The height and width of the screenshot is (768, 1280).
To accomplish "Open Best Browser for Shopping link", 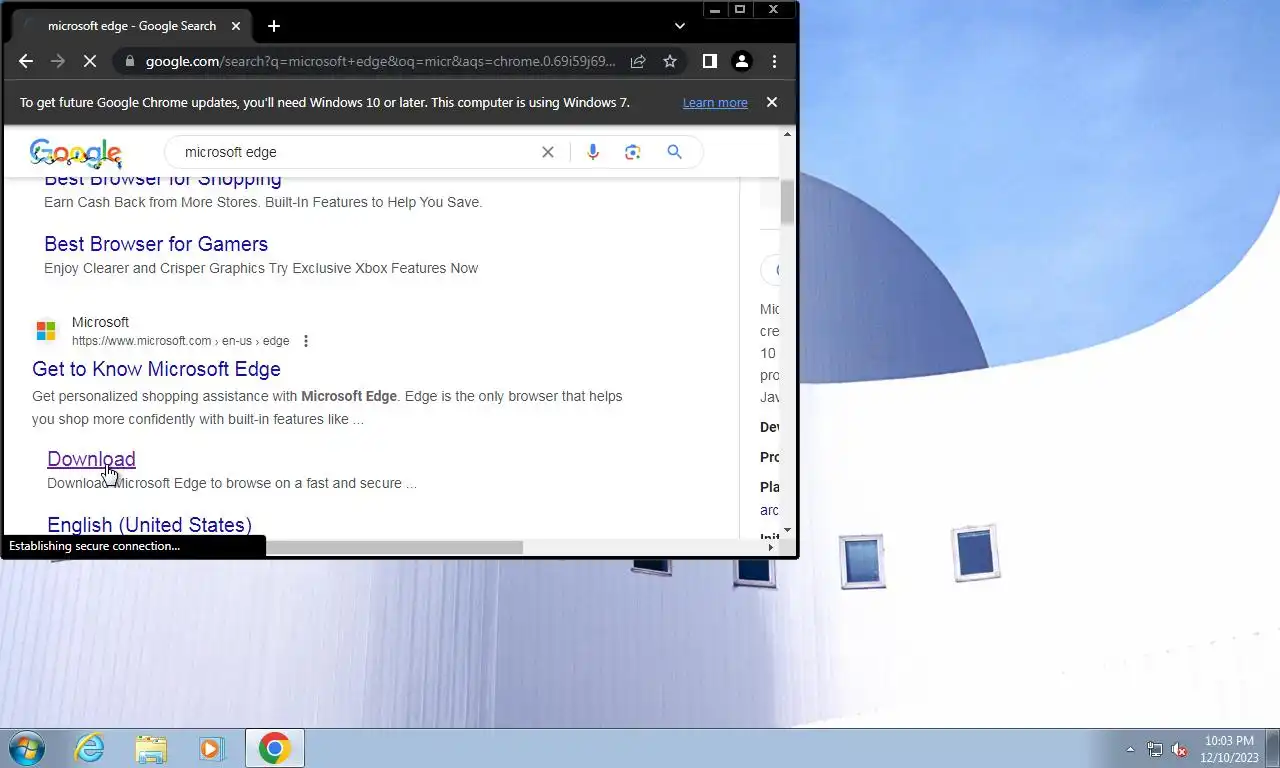I will [x=163, y=179].
